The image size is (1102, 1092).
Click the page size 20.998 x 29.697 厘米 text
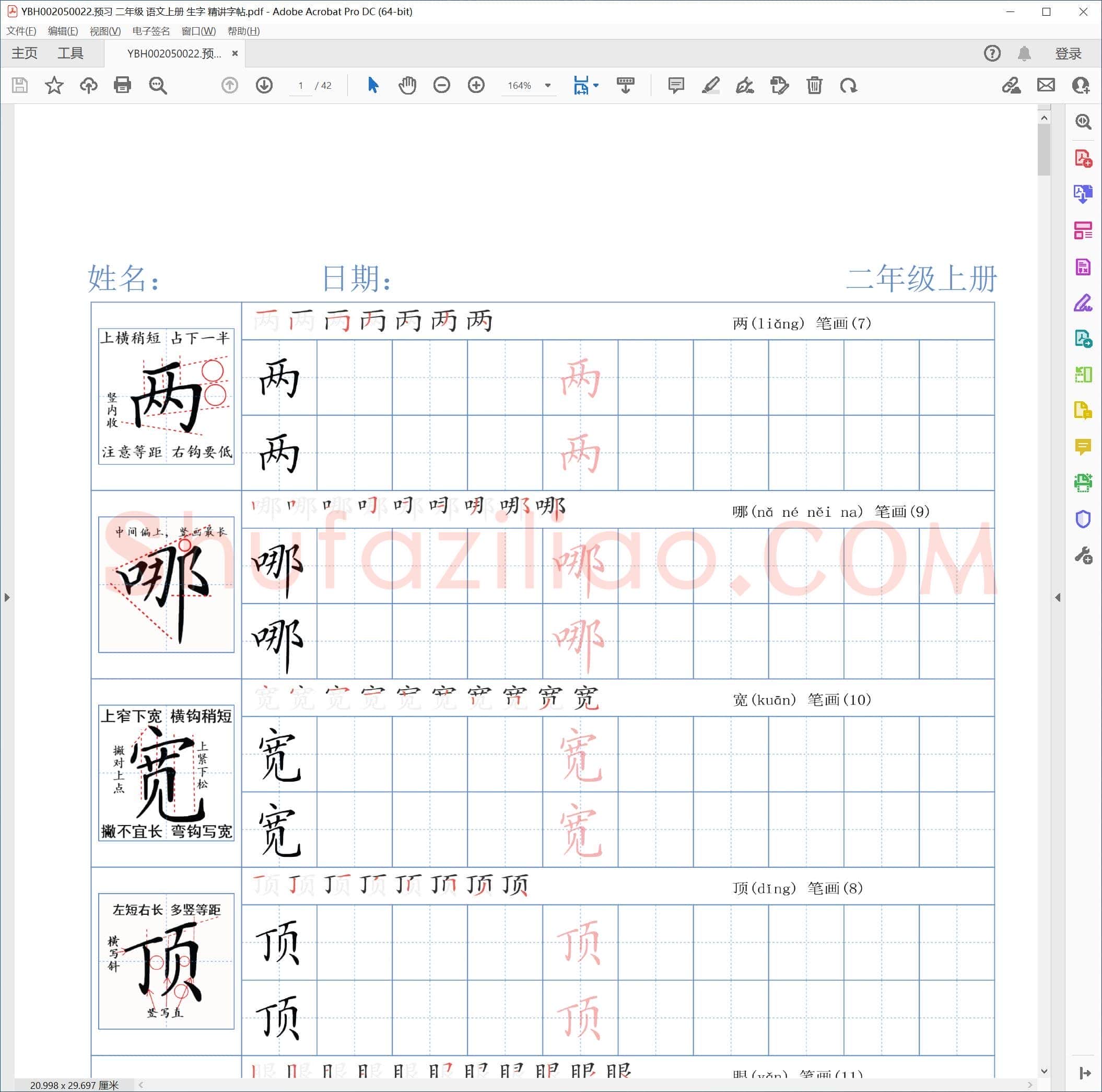(x=74, y=1085)
